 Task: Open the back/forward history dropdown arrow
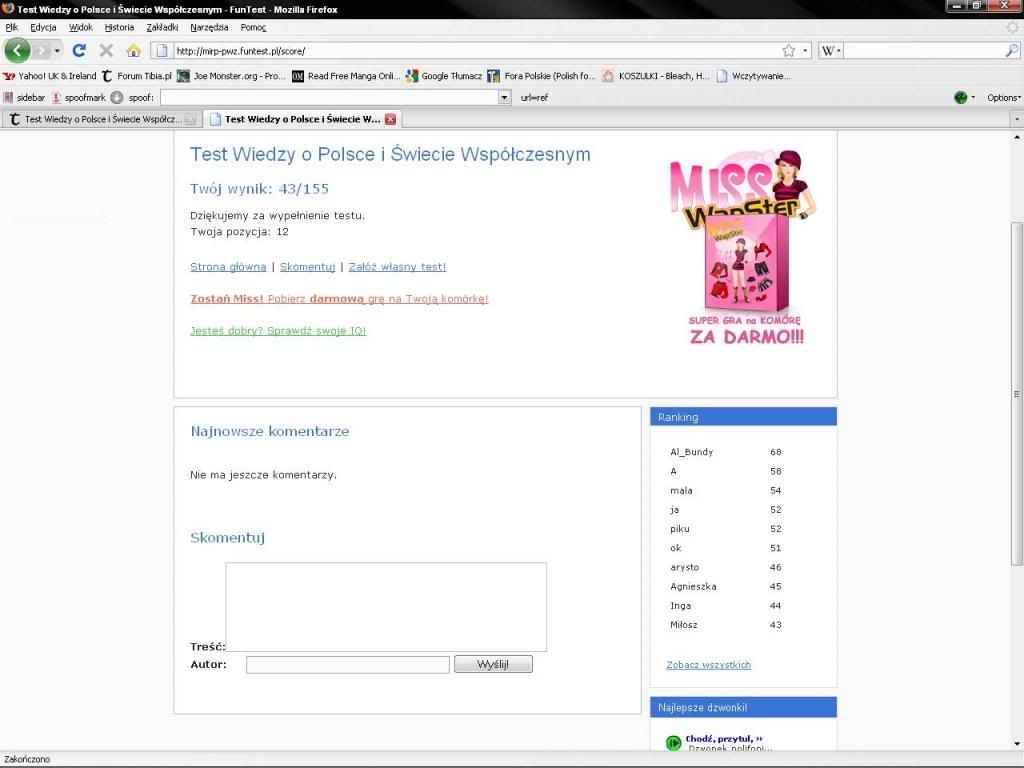click(57, 50)
